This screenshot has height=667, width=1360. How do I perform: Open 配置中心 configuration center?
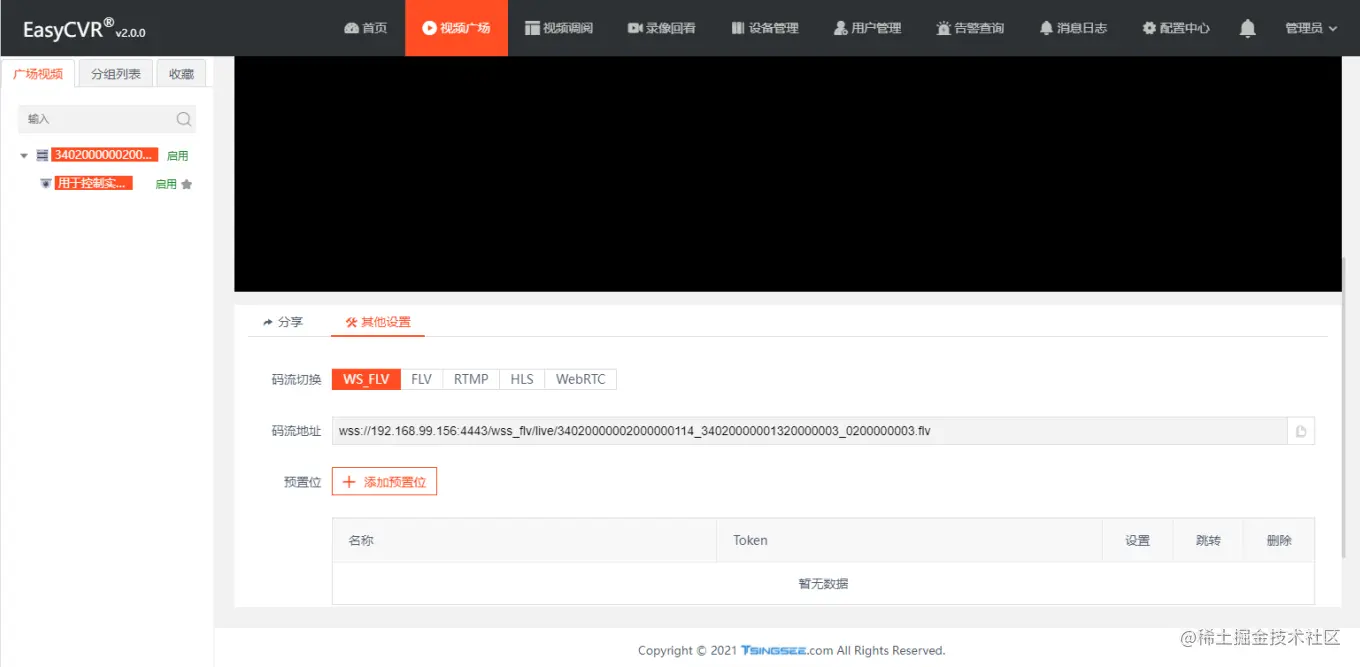point(1176,28)
